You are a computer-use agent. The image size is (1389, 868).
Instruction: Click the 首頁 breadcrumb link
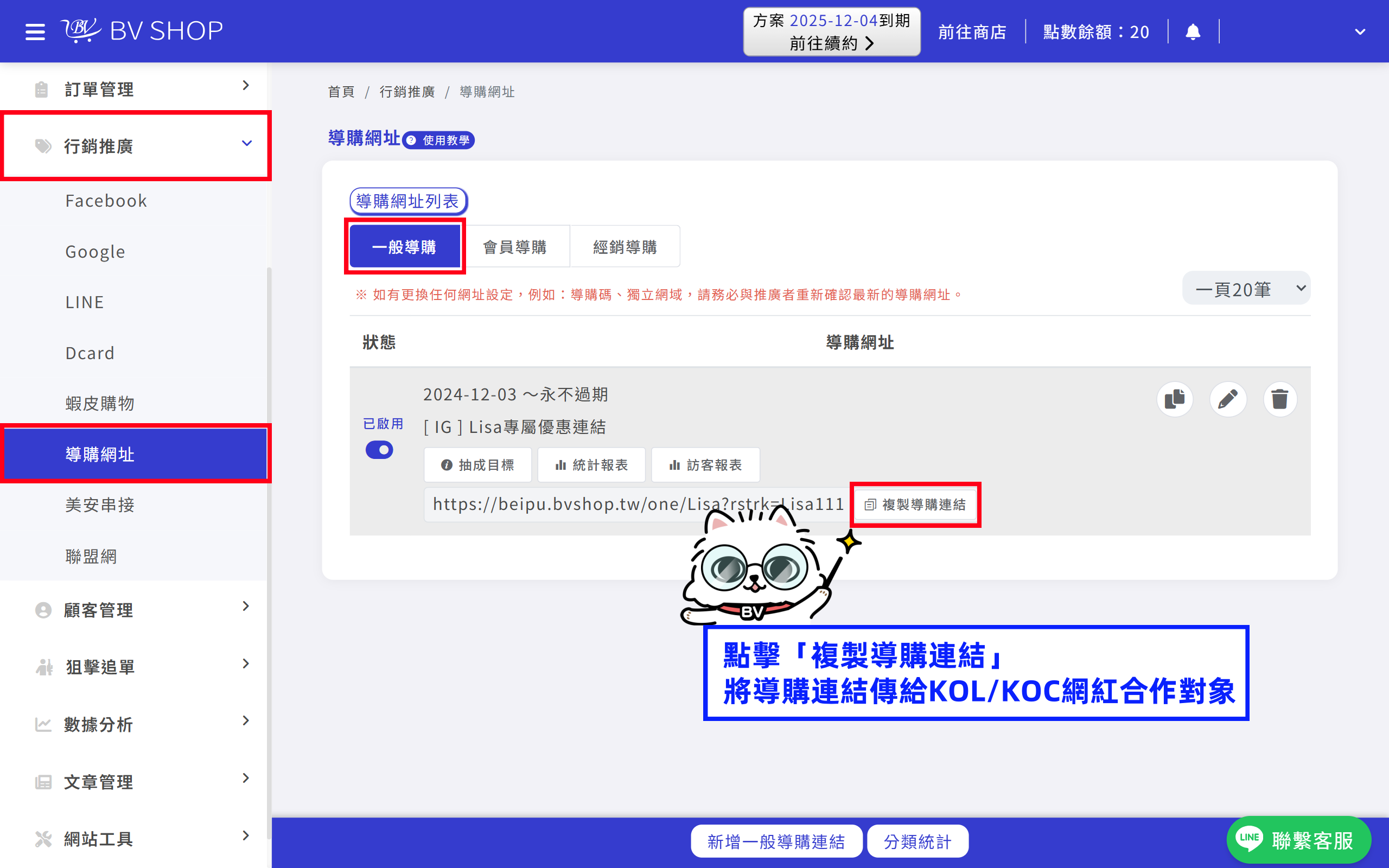click(341, 92)
